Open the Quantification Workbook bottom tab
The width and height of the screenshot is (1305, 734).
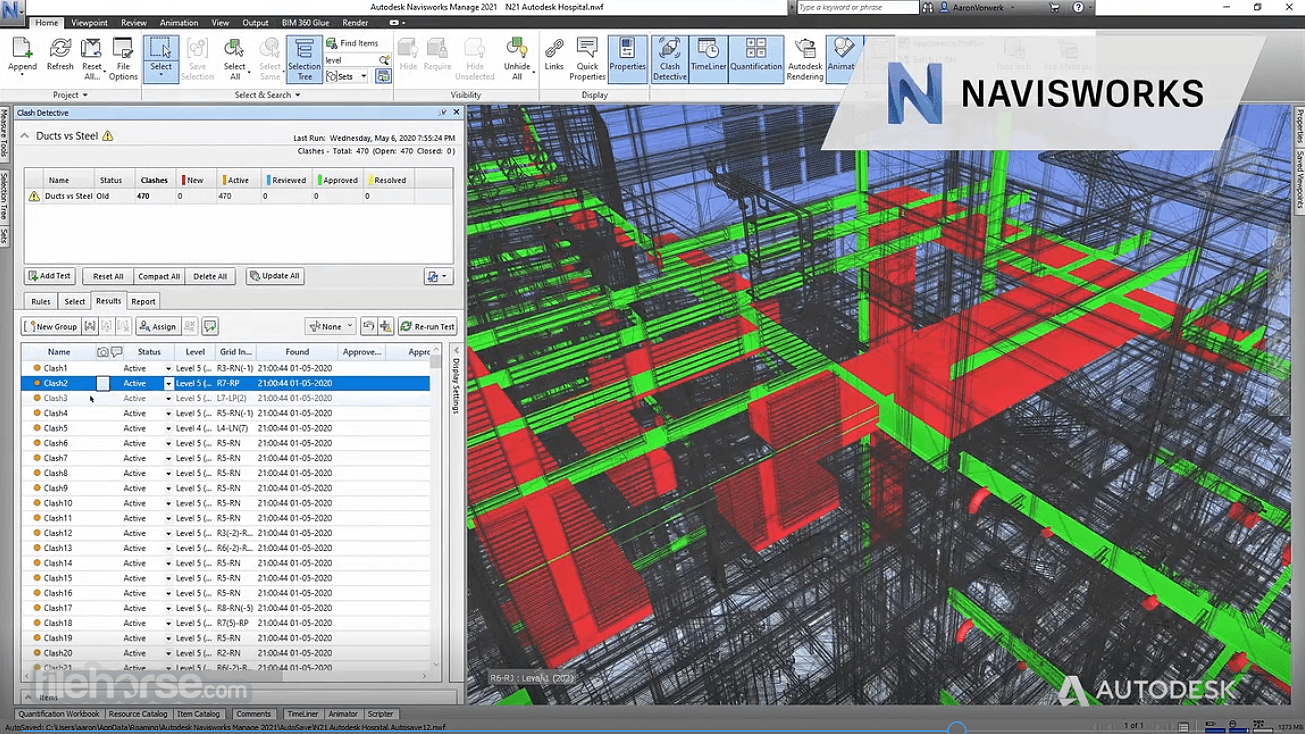[59, 714]
